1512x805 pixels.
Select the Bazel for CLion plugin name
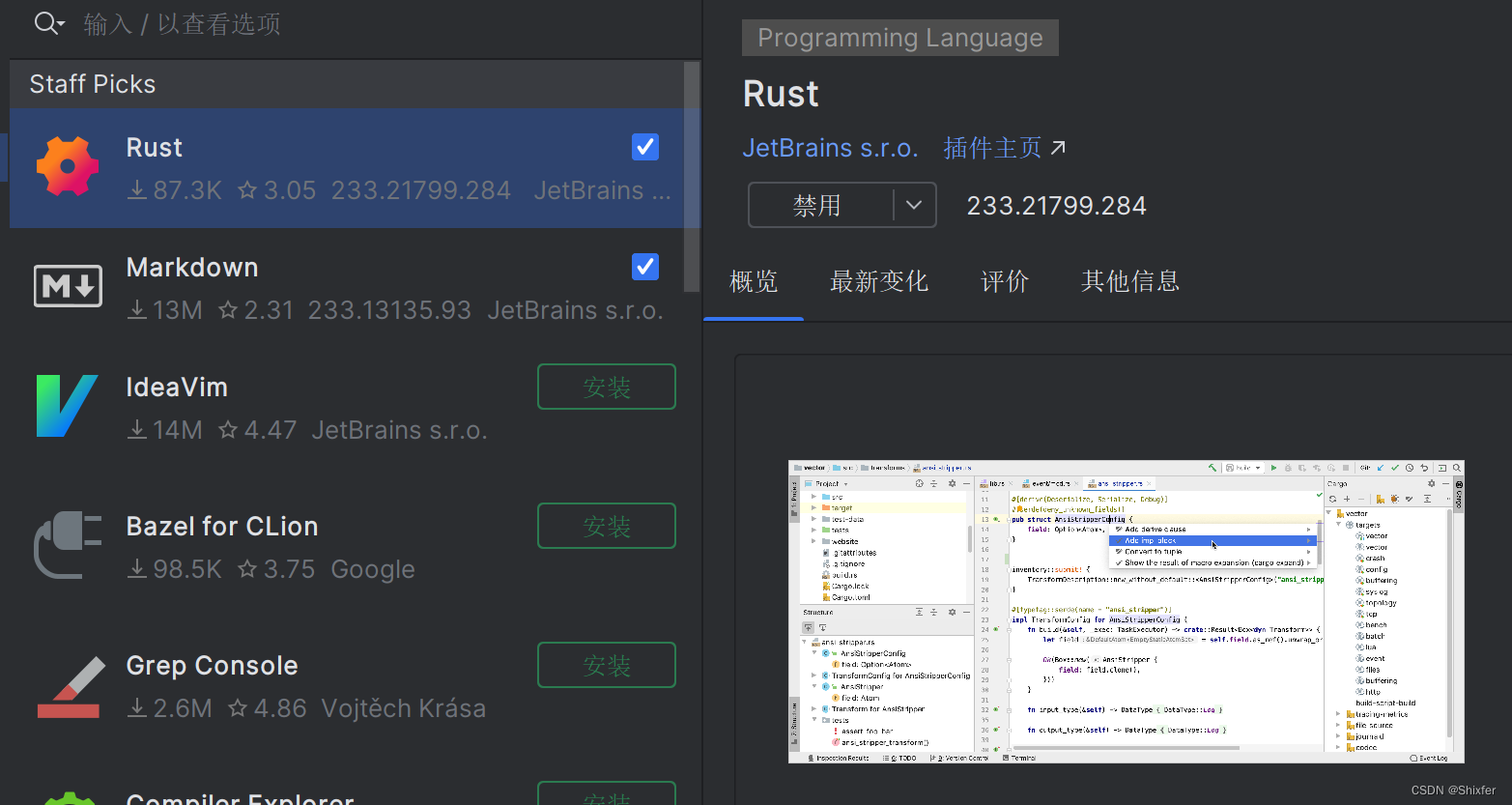(x=222, y=527)
